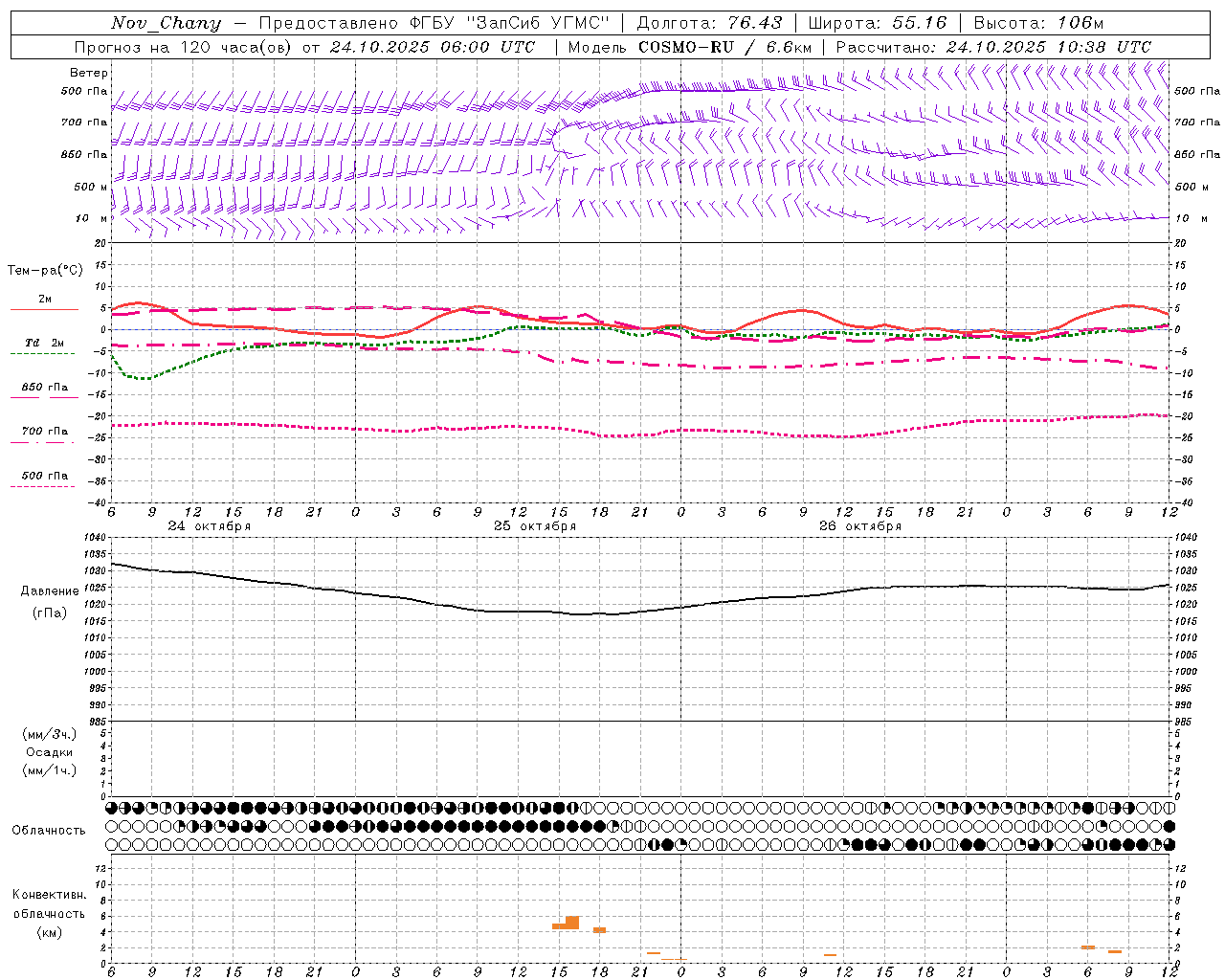The width and height of the screenshot is (1225, 980).
Task: Click "Прогноз на 120 часа(ов)" header text
Action: coord(184,47)
